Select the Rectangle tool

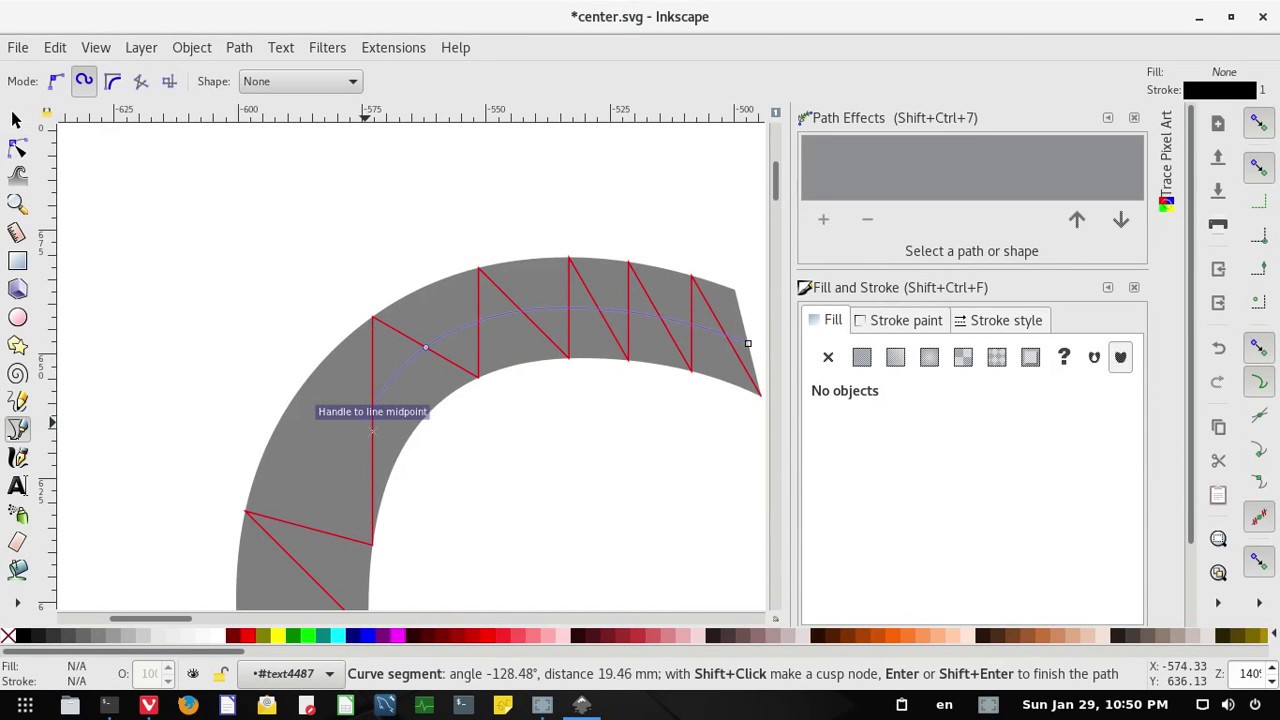coord(17,261)
